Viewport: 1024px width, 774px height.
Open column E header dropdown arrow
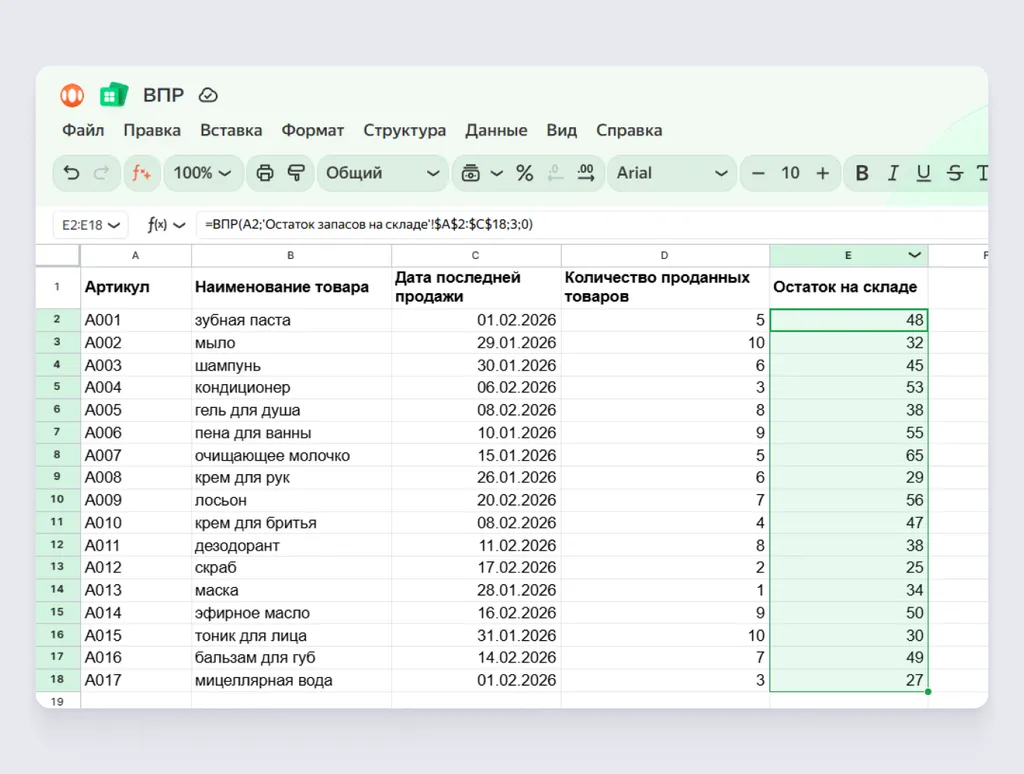tap(915, 255)
